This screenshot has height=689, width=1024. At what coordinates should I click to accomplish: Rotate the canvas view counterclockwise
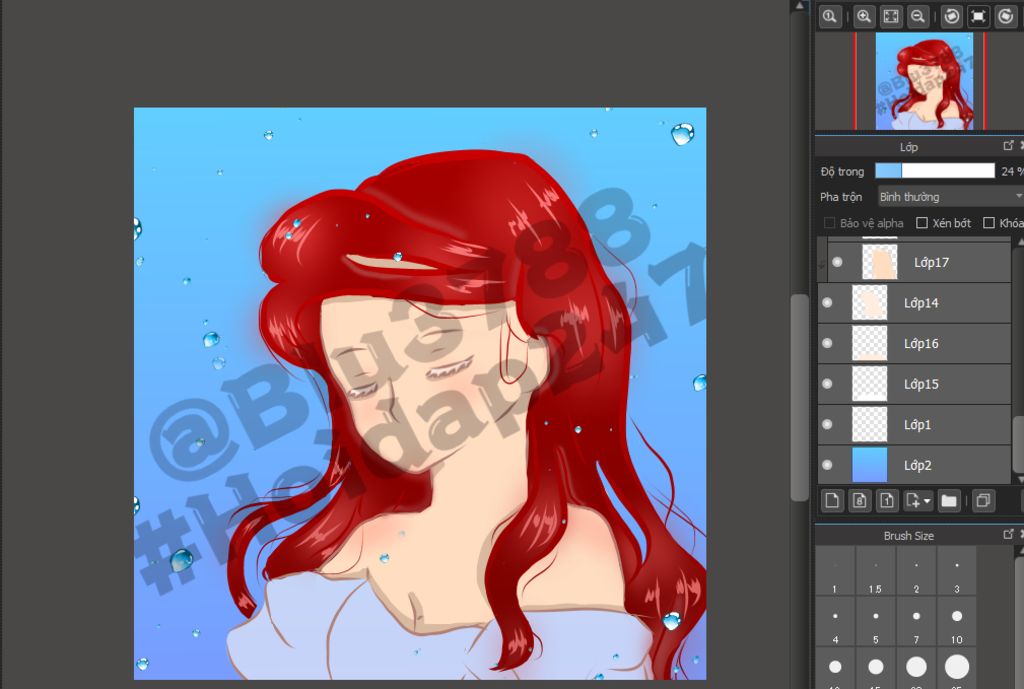(x=952, y=16)
